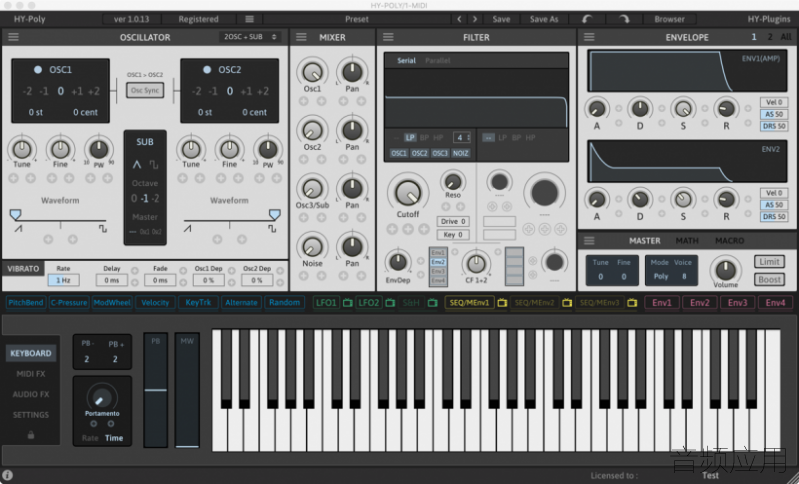
Task: Go to next preset arrow
Action: 475,19
